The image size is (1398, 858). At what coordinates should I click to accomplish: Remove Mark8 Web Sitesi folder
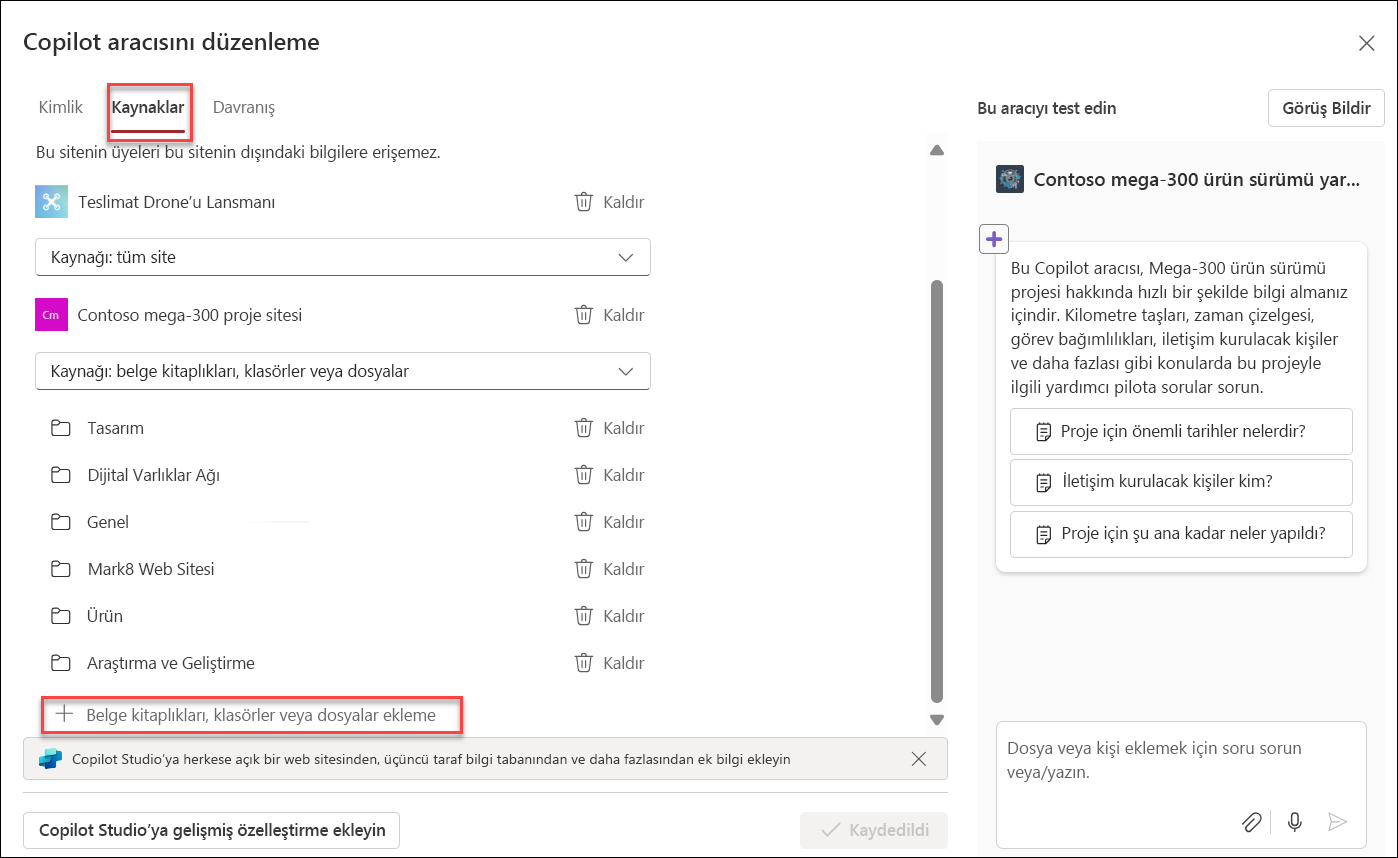609,569
